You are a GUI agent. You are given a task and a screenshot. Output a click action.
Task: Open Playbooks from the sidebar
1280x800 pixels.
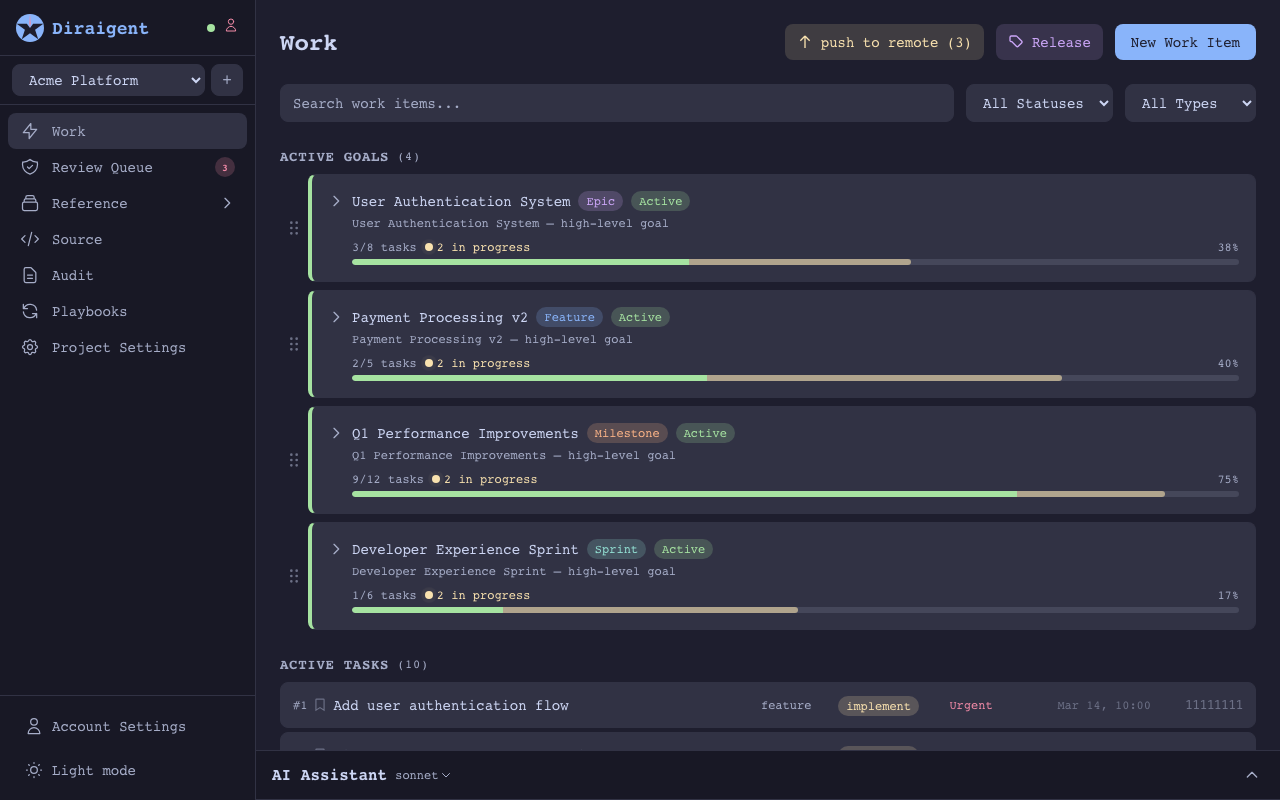[89, 311]
